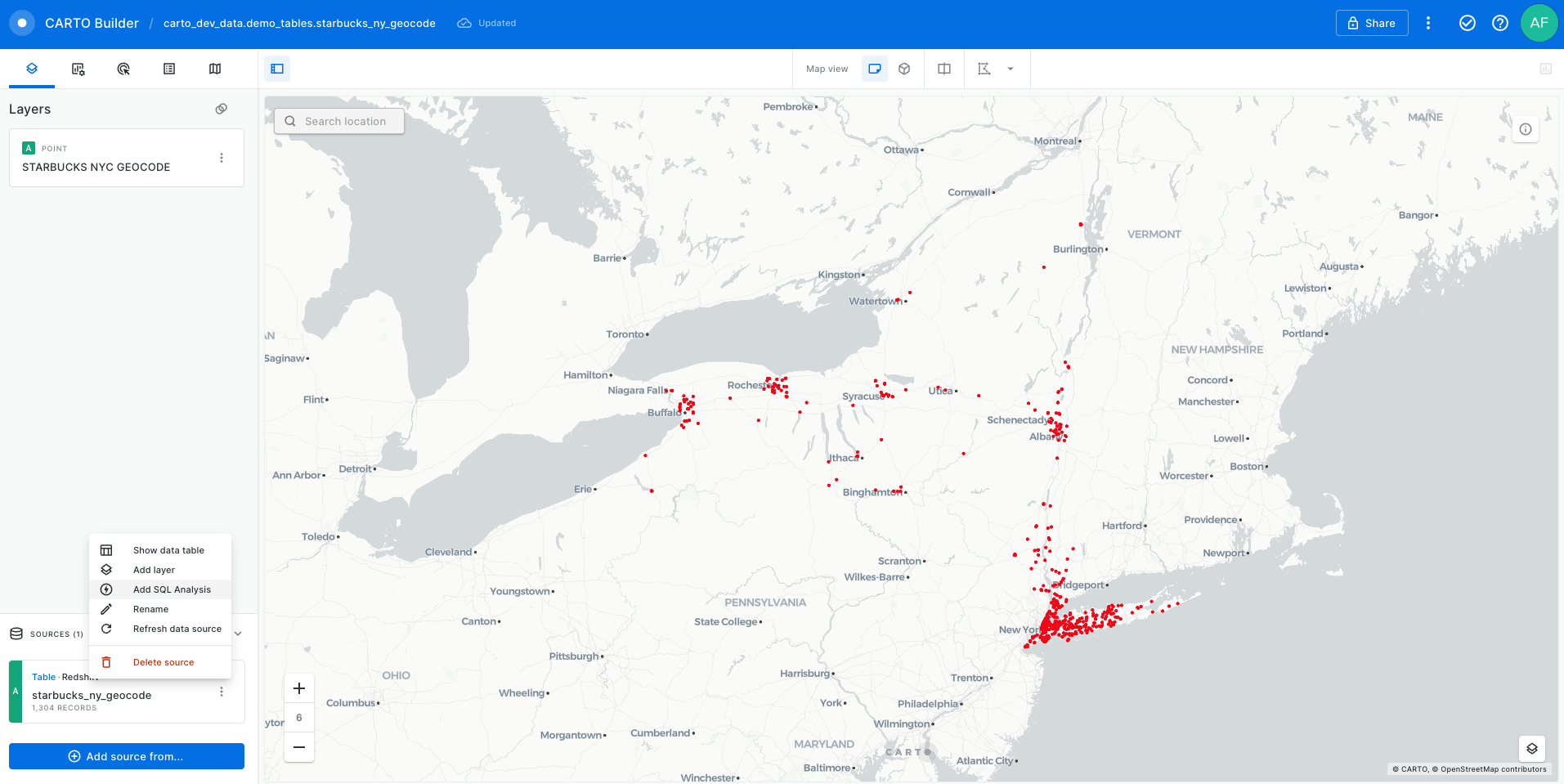1564x784 pixels.
Task: Open the map info icon
Action: coord(1525,129)
